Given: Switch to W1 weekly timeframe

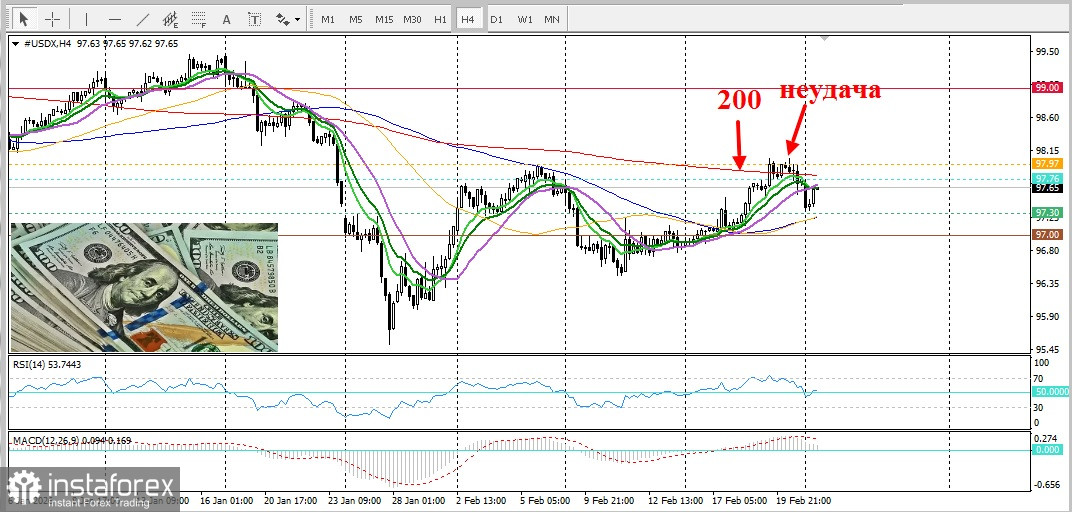Looking at the screenshot, I should click(525, 20).
